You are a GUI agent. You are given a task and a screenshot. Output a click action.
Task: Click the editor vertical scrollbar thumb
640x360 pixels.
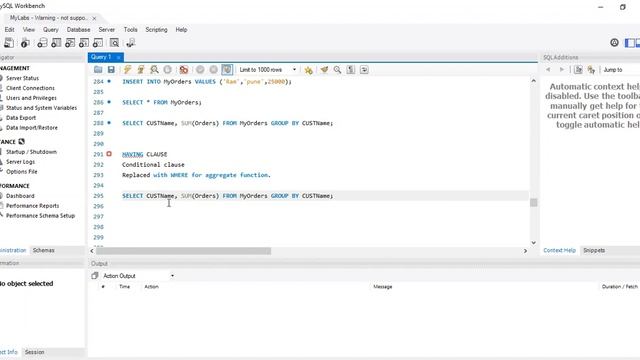coord(533,202)
